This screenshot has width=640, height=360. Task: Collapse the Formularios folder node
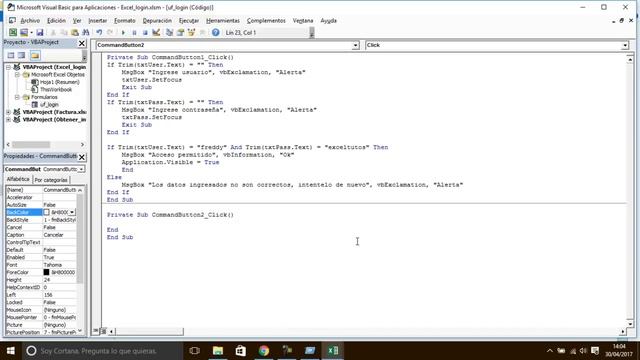click(17, 97)
